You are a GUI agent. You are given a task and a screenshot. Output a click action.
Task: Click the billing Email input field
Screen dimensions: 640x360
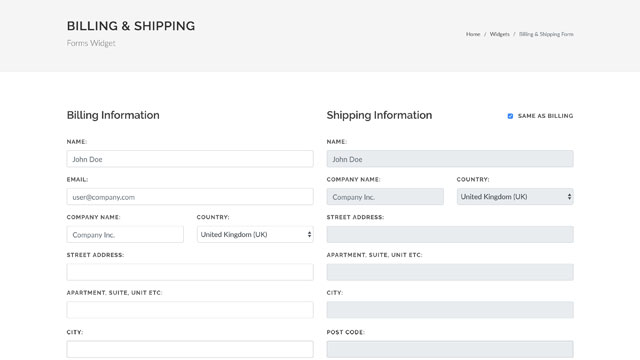tap(190, 197)
